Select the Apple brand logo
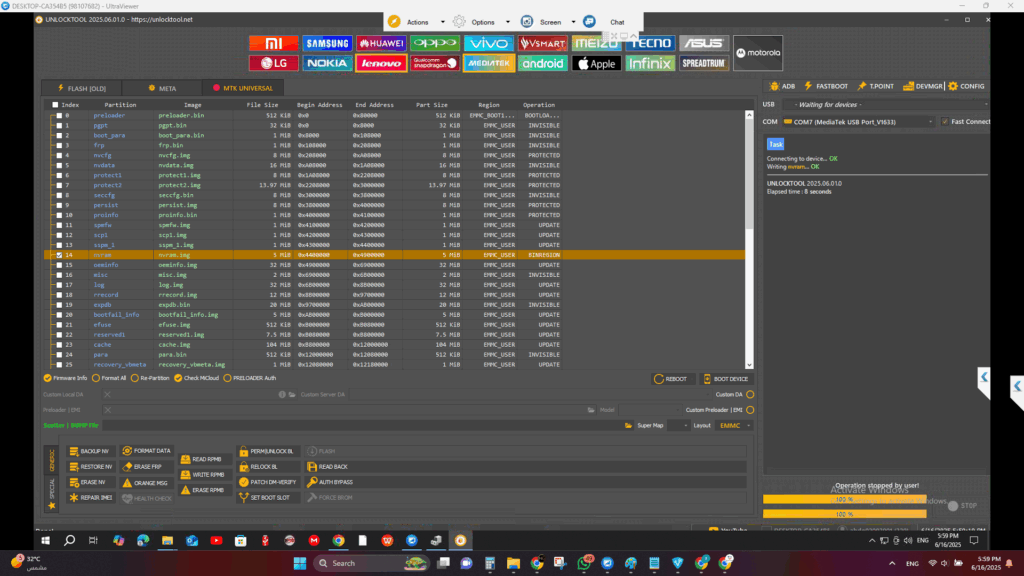 [x=596, y=63]
